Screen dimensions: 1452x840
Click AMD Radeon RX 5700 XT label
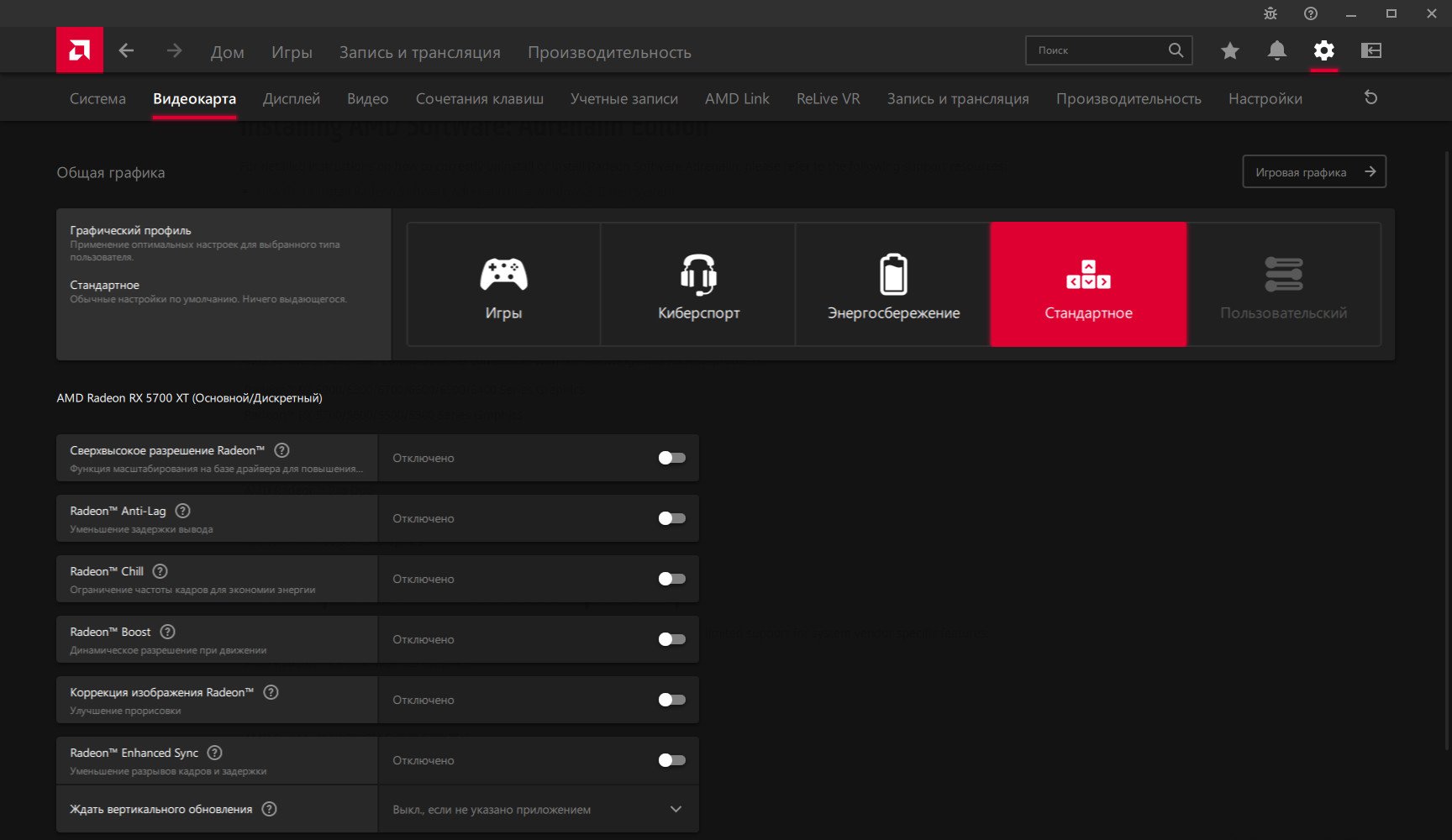(189, 397)
